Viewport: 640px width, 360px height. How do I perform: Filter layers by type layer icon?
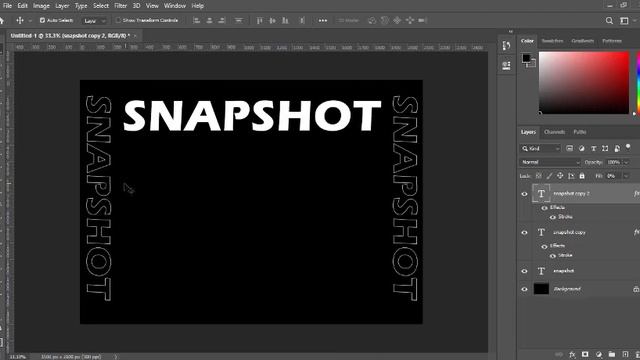pos(593,149)
